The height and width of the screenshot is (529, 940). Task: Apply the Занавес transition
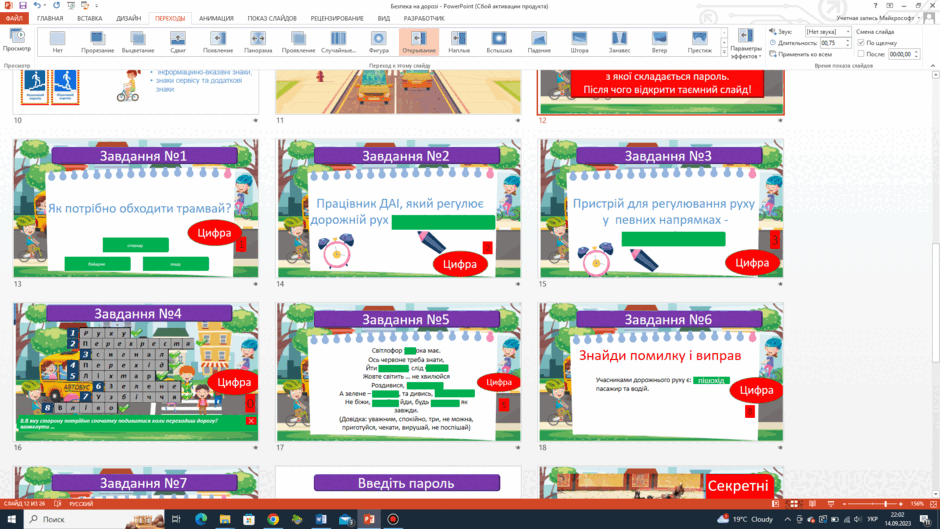620,42
